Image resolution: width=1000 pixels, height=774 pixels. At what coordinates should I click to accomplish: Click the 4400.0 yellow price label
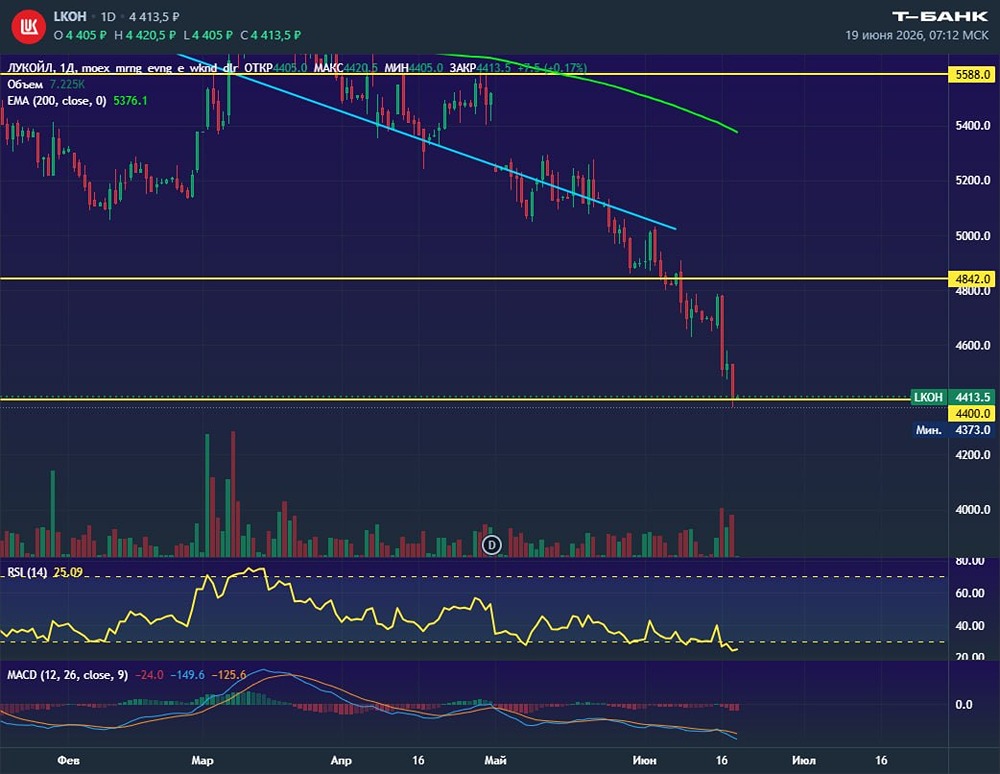pyautogui.click(x=972, y=413)
